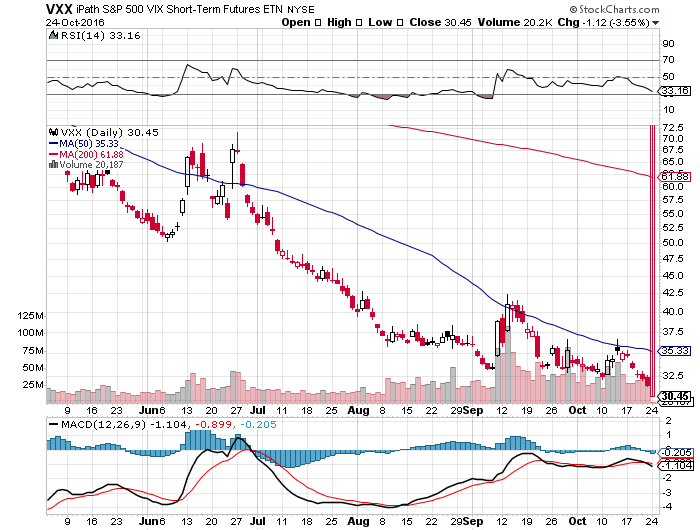The image size is (700, 530).
Task: Click the 30.45 last price tag on right axis
Action: (675, 396)
